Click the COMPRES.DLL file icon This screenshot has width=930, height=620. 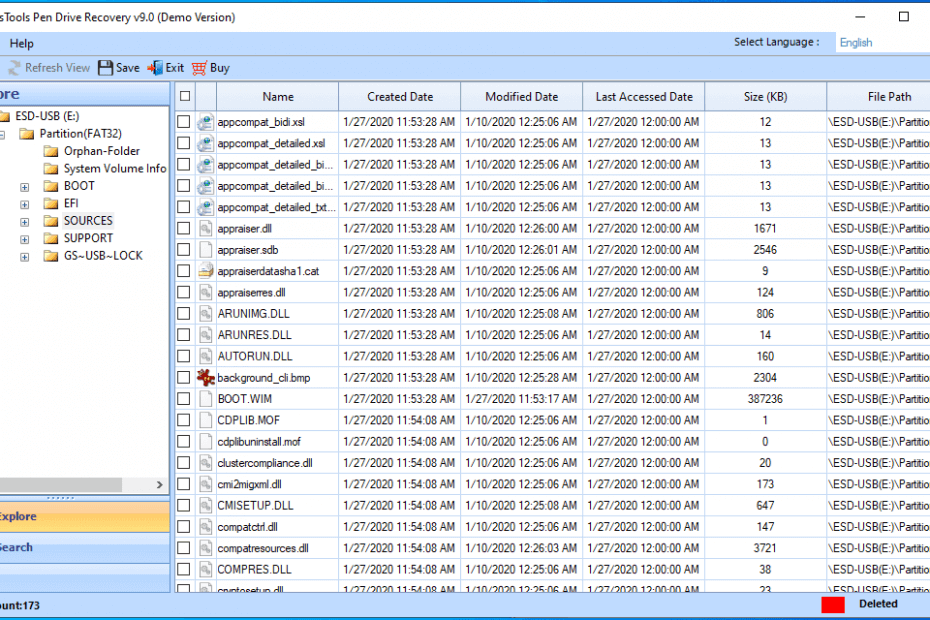click(205, 570)
